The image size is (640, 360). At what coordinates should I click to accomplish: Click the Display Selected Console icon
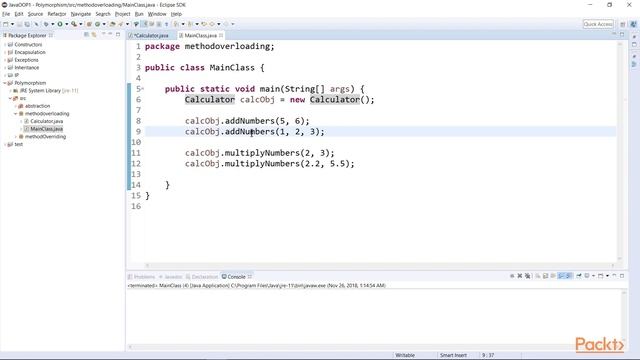pos(587,276)
